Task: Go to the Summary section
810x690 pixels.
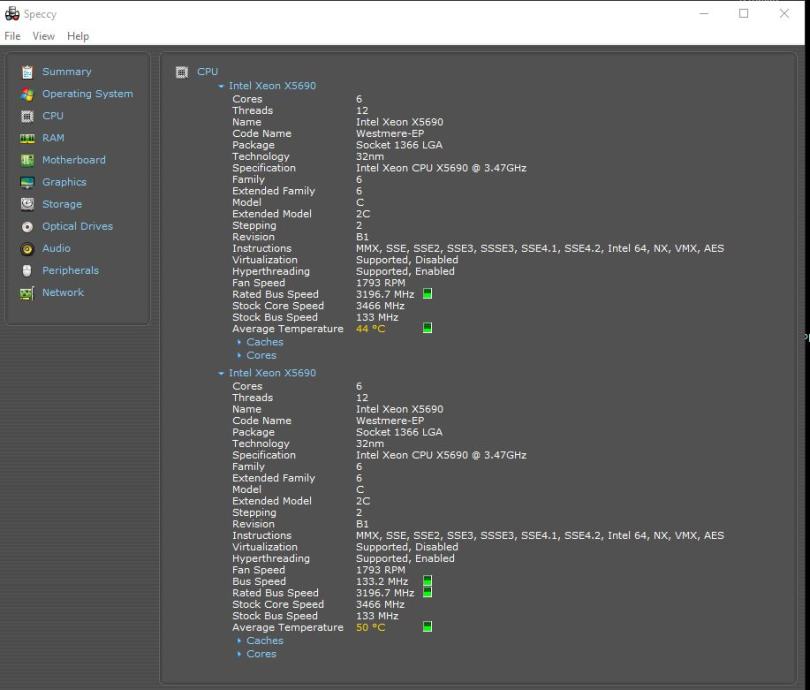Action: pos(67,72)
